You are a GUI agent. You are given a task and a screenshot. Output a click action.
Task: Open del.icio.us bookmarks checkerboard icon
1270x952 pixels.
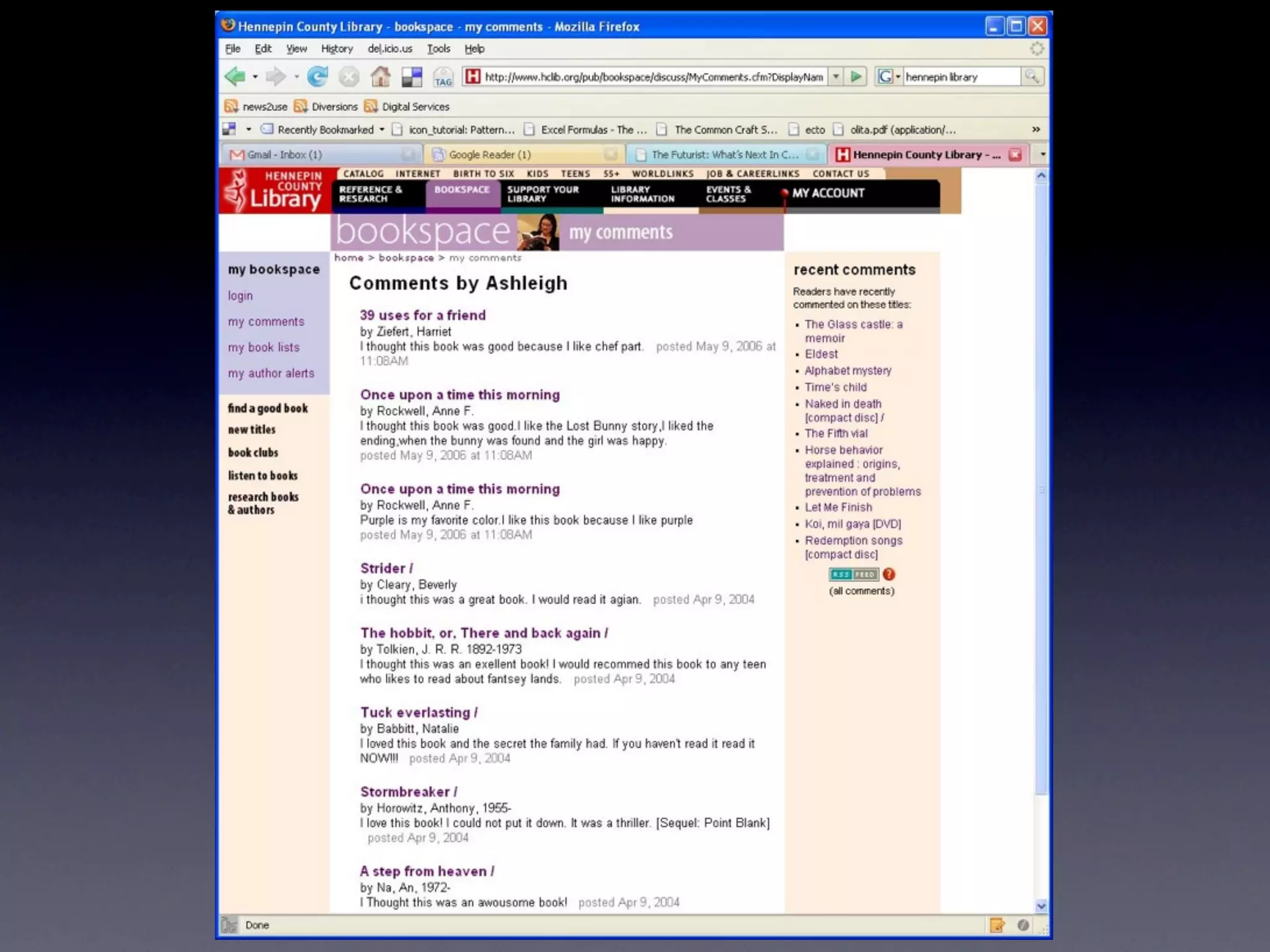tap(412, 77)
